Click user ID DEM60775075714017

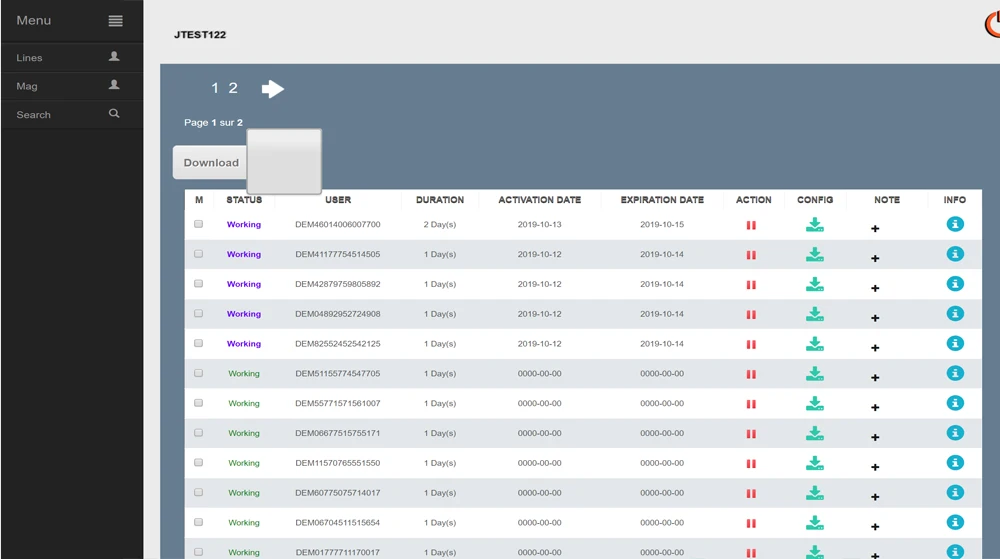click(x=337, y=493)
